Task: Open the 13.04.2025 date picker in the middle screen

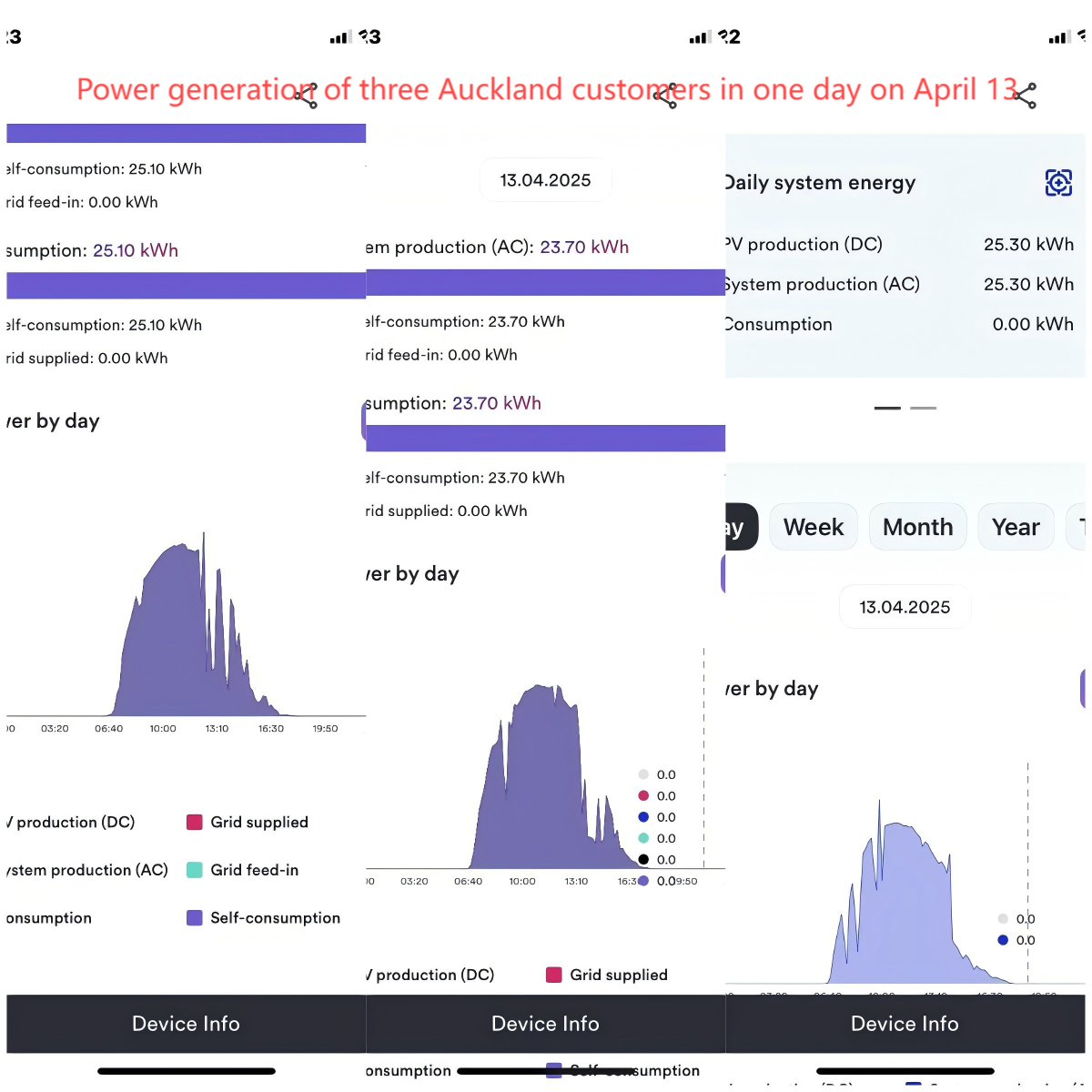Action: (x=545, y=180)
